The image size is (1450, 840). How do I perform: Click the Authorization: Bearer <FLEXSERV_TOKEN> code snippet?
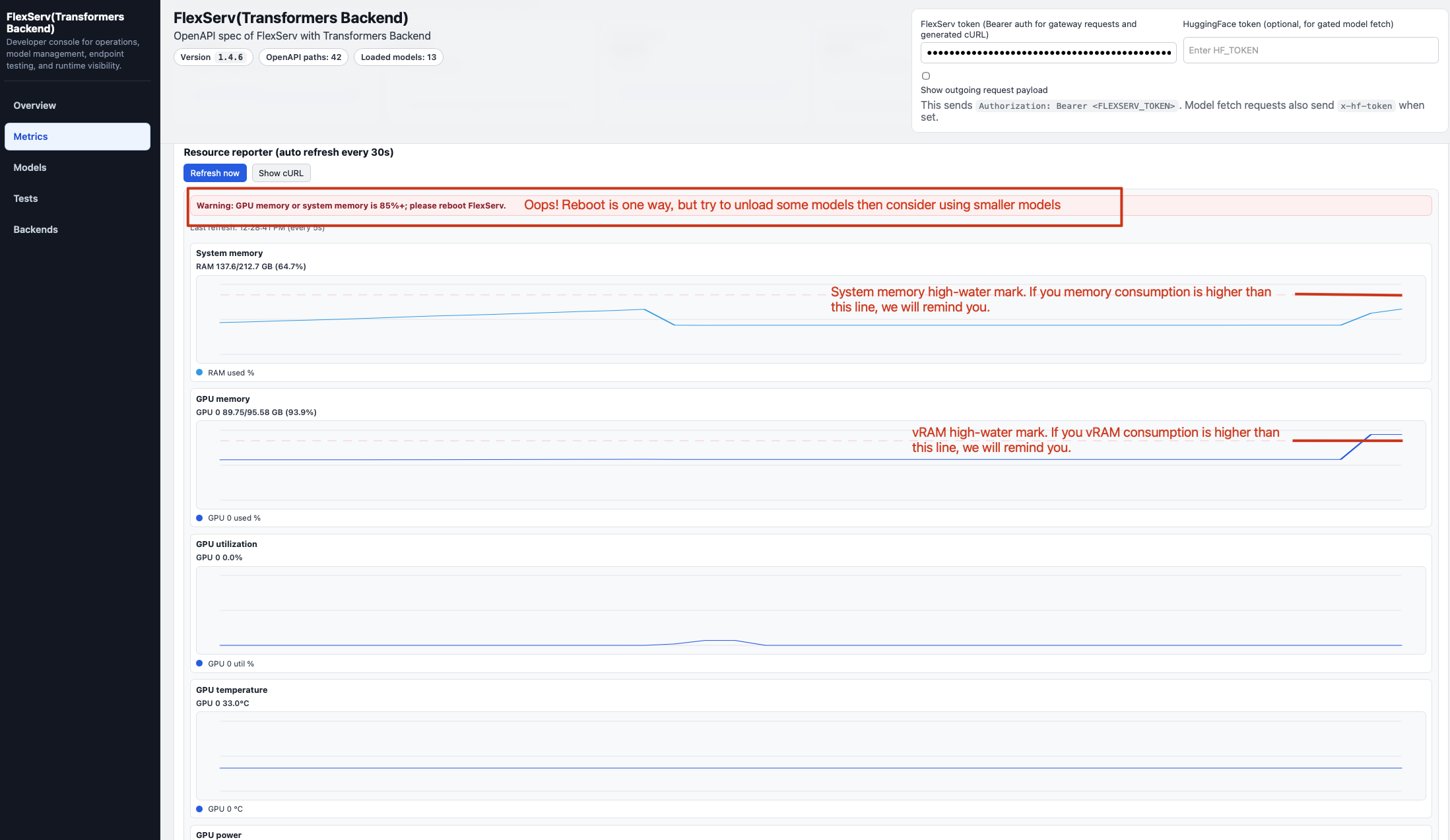point(1077,106)
